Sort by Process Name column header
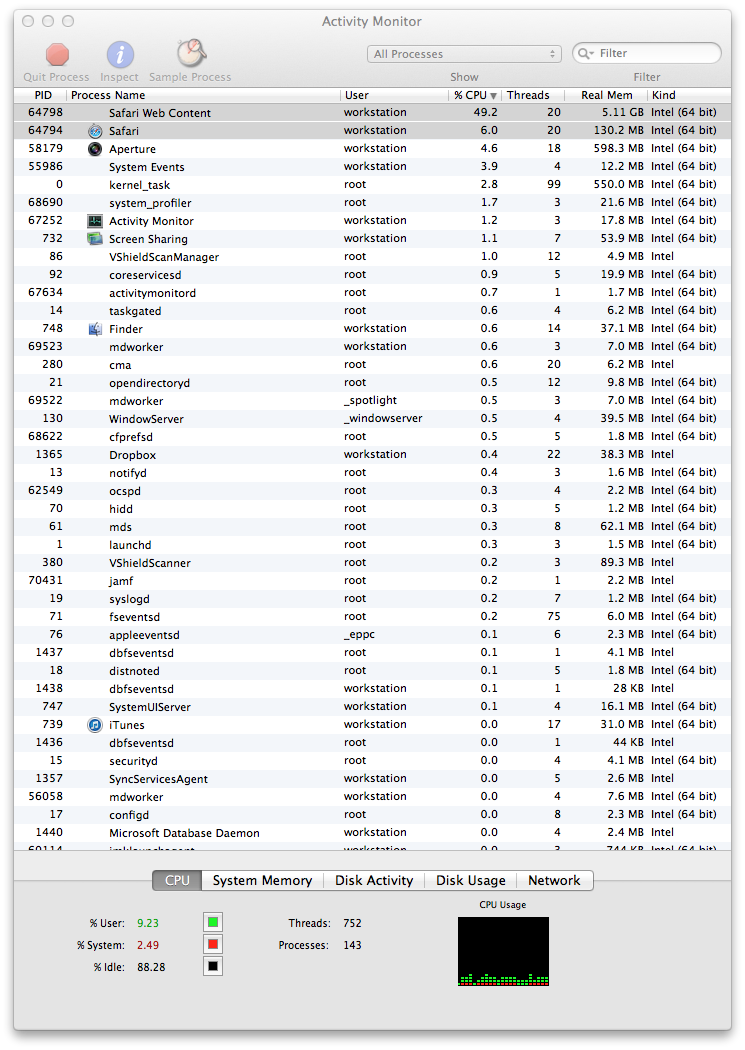745x1050 pixels. (x=203, y=95)
